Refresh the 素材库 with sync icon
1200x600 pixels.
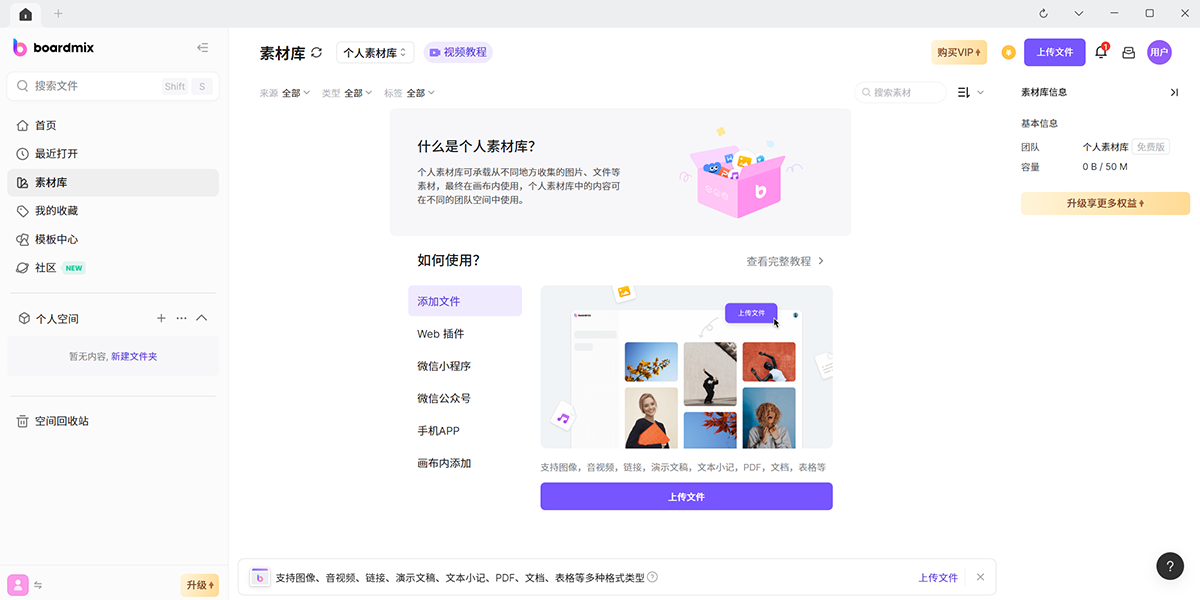(x=317, y=53)
